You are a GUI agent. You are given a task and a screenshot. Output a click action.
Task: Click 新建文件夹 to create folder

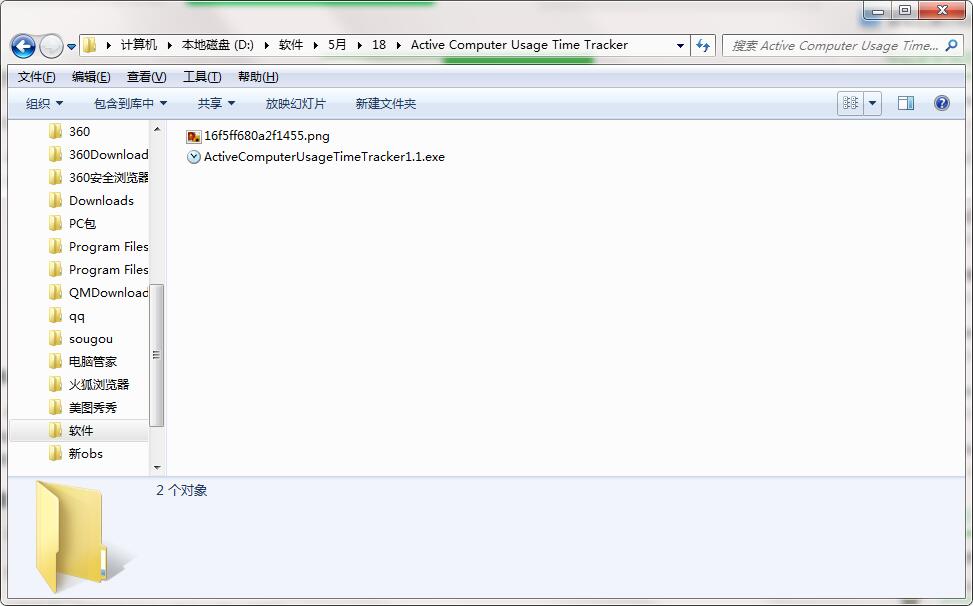[372, 103]
